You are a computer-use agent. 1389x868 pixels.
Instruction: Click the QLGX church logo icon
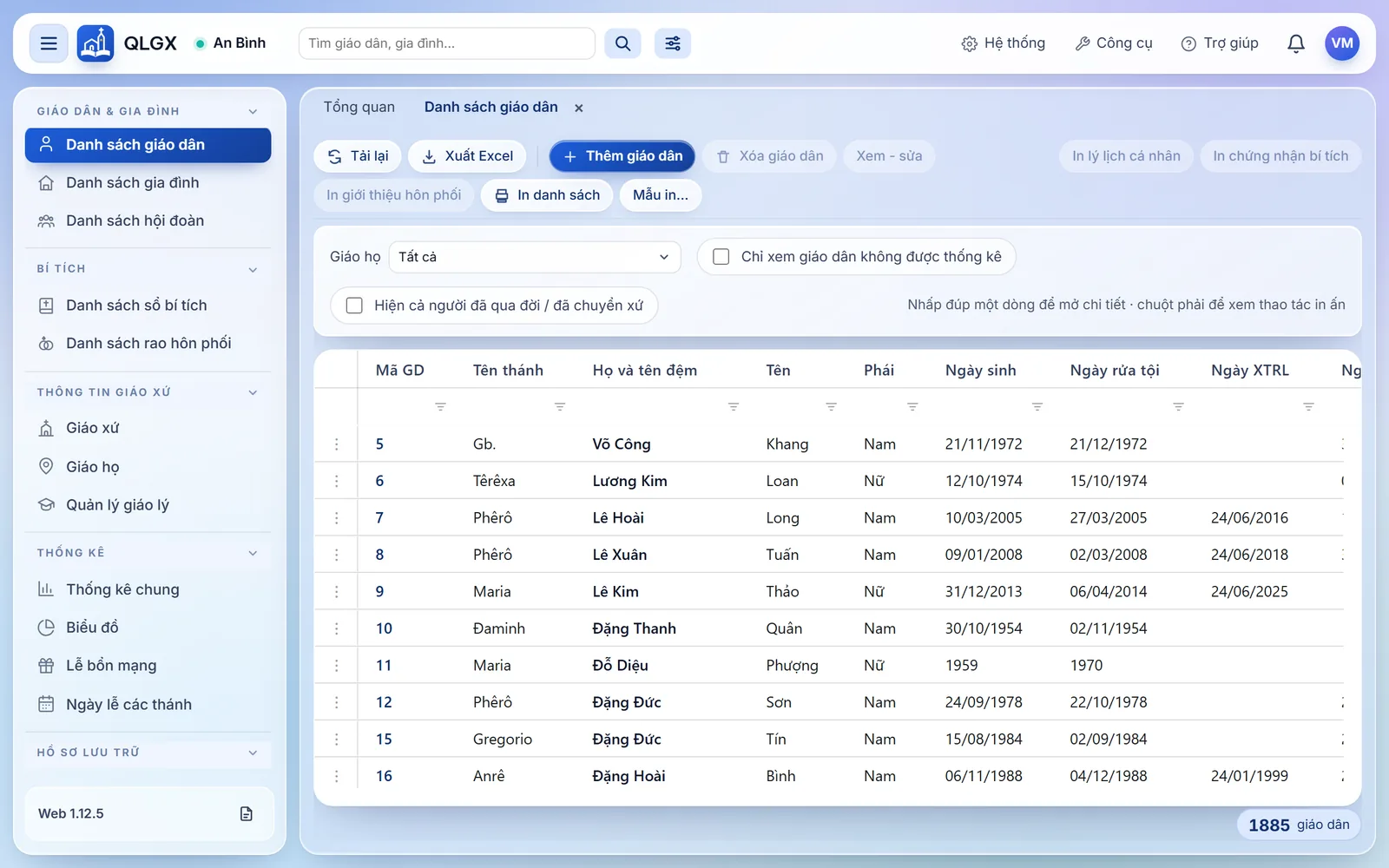[95, 43]
